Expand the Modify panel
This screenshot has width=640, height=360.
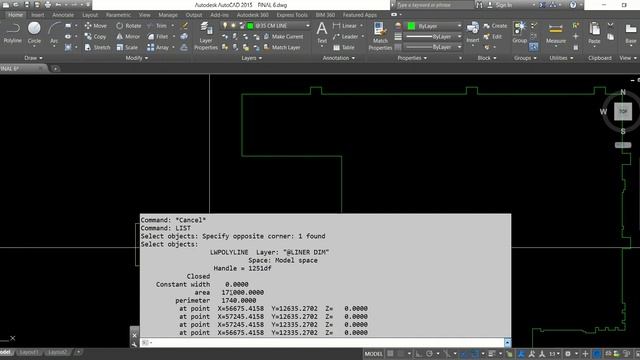point(137,58)
